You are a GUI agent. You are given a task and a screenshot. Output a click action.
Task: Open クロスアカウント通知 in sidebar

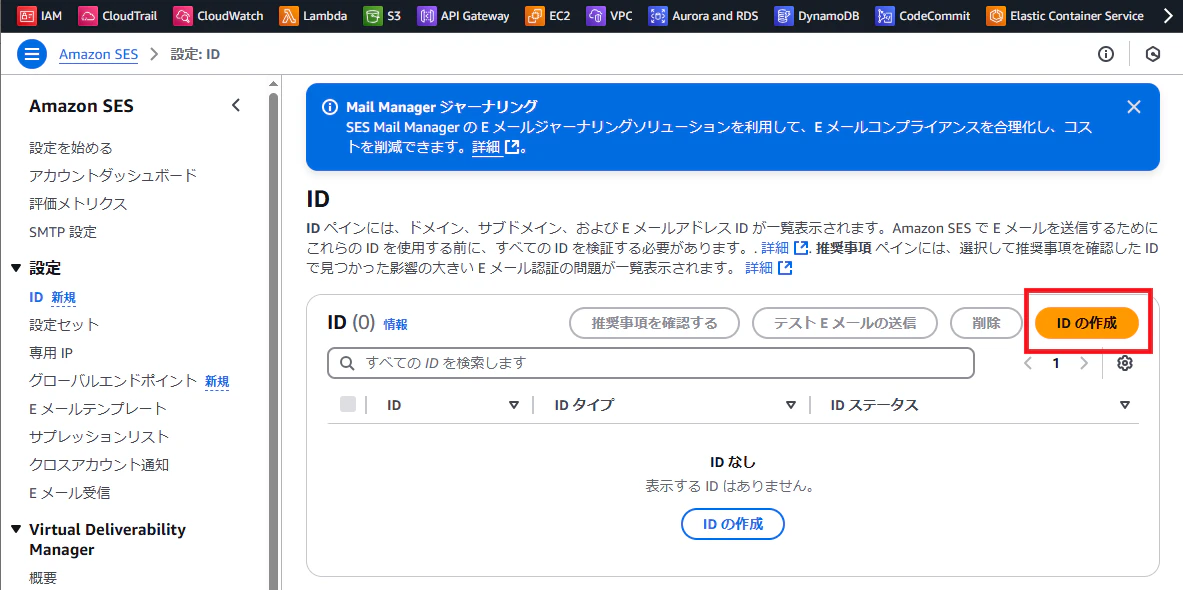(99, 465)
